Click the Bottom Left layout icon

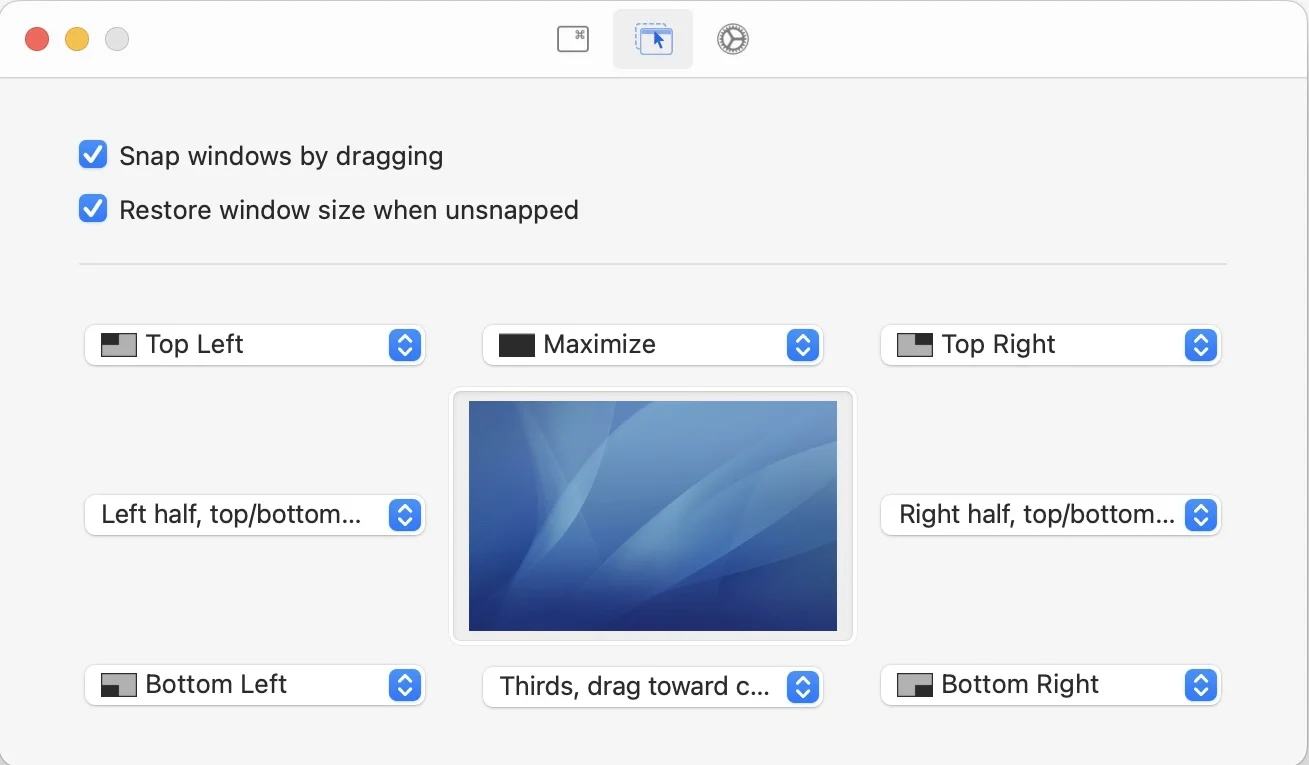click(119, 685)
